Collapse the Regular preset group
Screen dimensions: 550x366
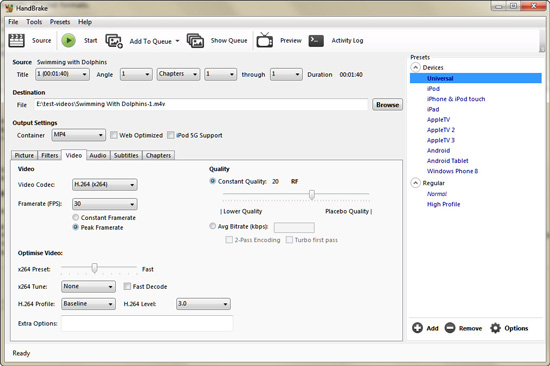point(415,183)
